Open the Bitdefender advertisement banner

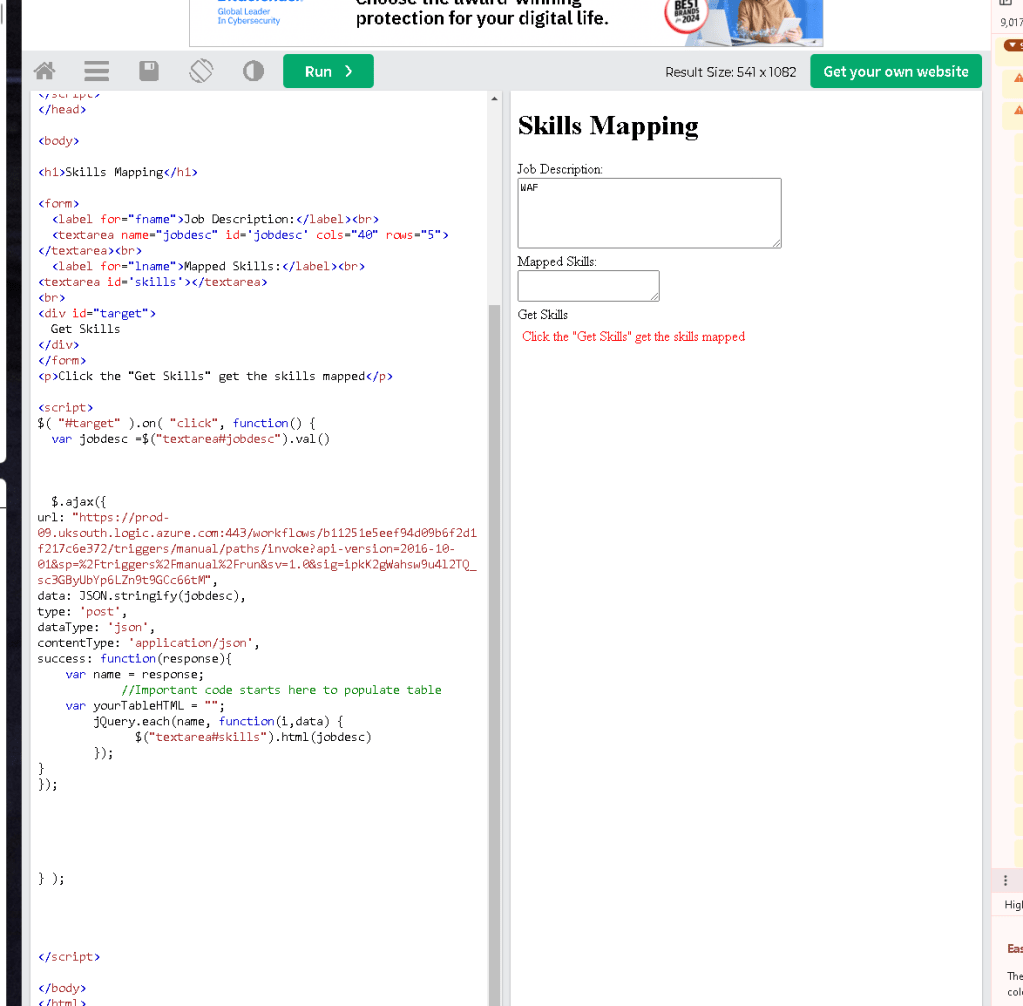pyautogui.click(x=506, y=23)
